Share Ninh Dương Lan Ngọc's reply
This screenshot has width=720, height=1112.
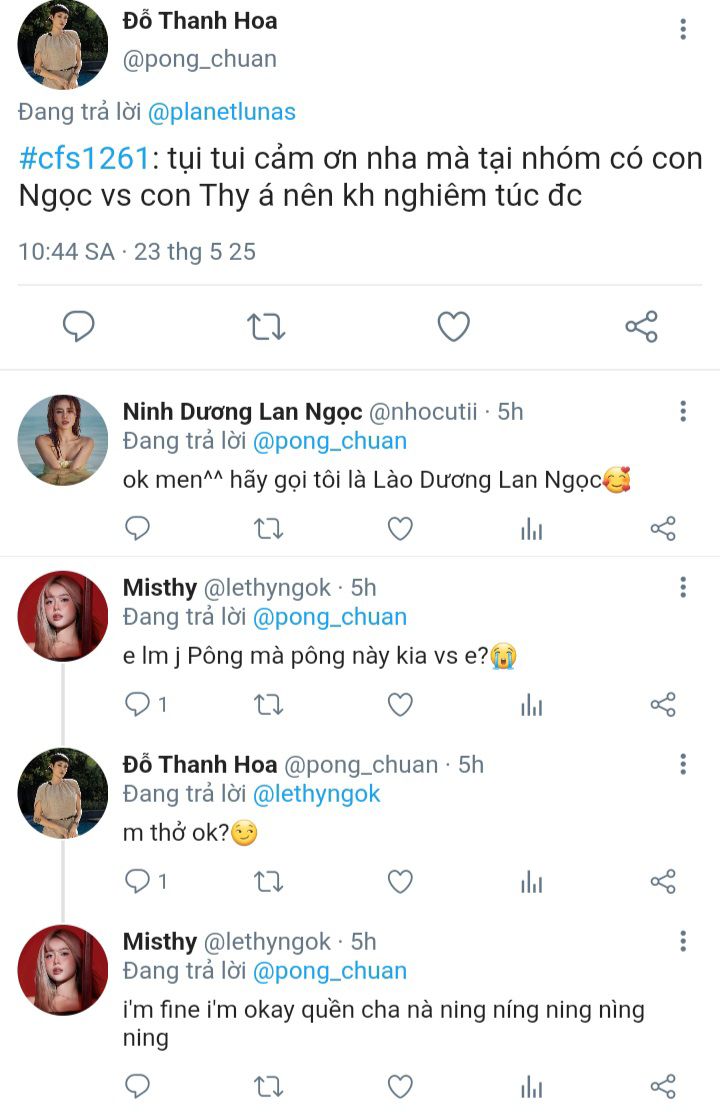coord(663,529)
